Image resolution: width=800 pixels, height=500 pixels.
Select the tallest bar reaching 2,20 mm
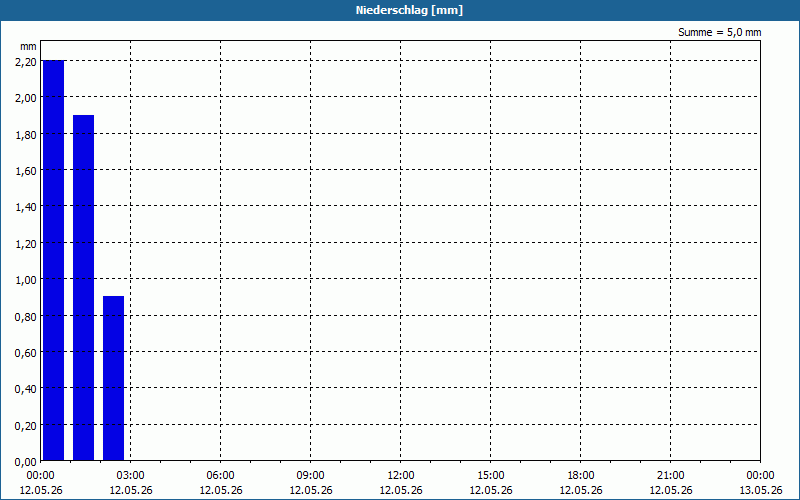coord(53,260)
